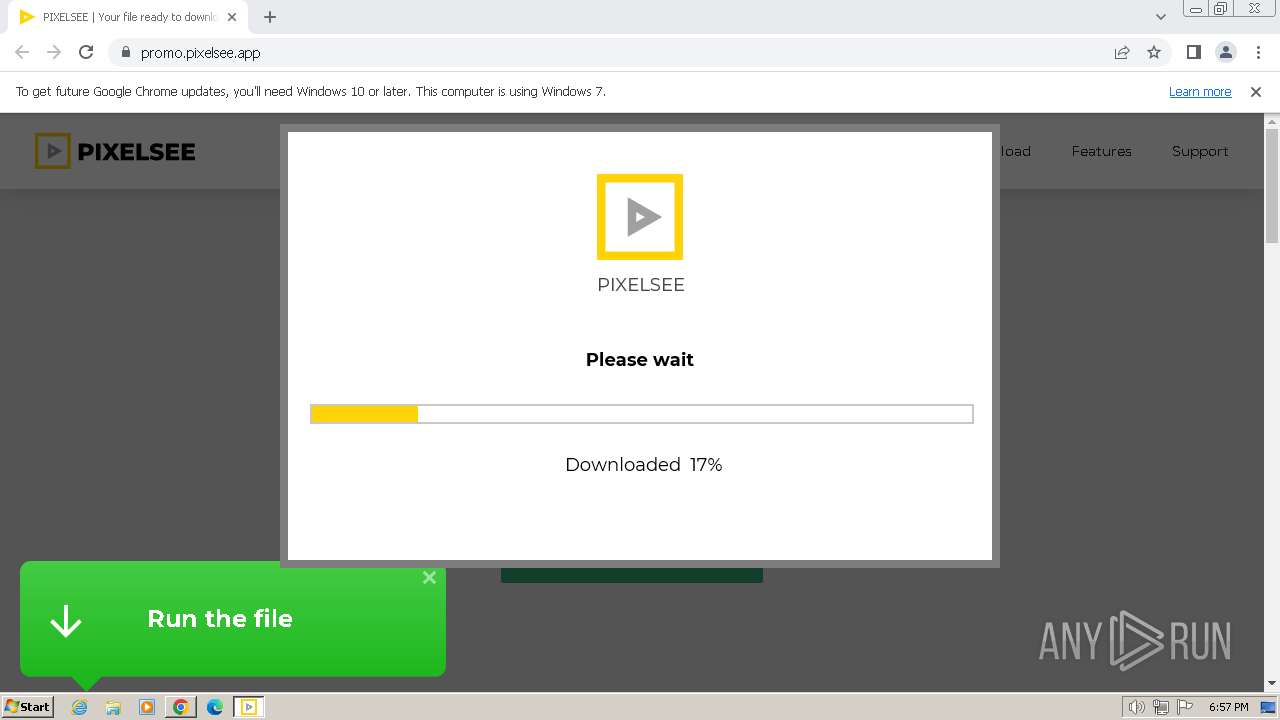Click the PIXELSEE play logo in dialog
This screenshot has height=720, width=1280.
[640, 217]
